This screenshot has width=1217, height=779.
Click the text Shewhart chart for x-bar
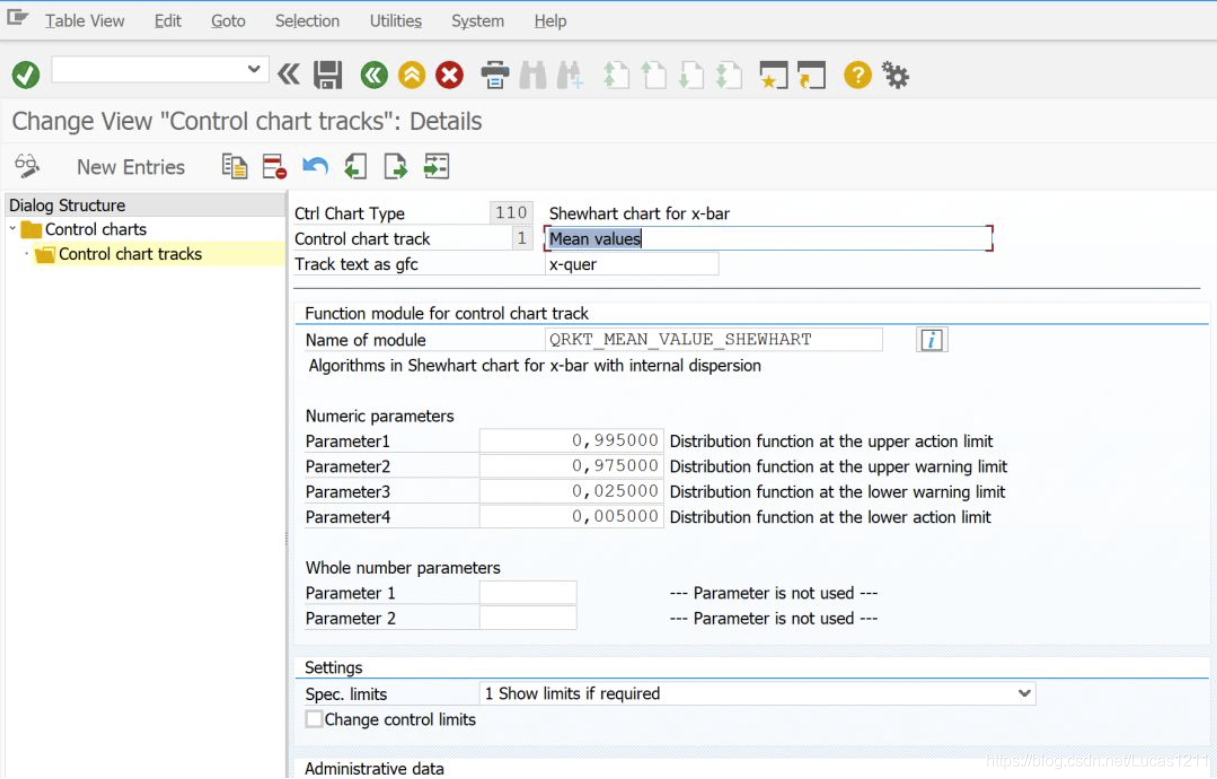coord(639,213)
